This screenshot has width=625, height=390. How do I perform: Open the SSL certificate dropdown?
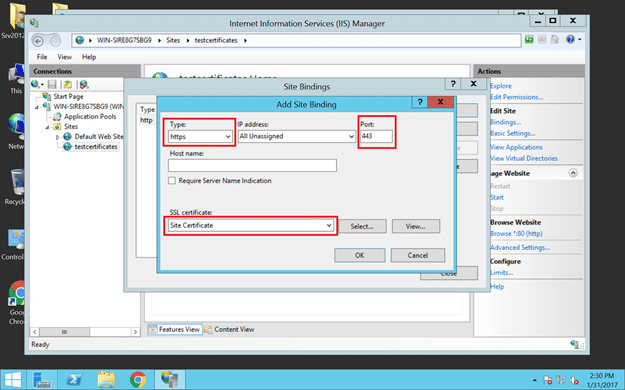[x=251, y=225]
